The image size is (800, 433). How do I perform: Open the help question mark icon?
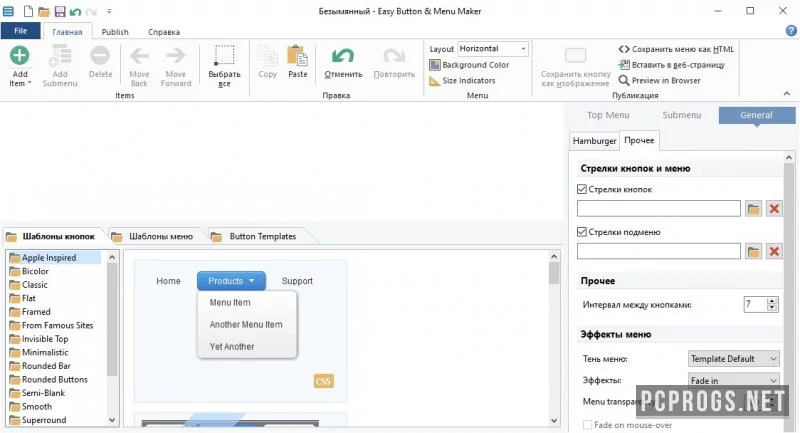point(791,31)
